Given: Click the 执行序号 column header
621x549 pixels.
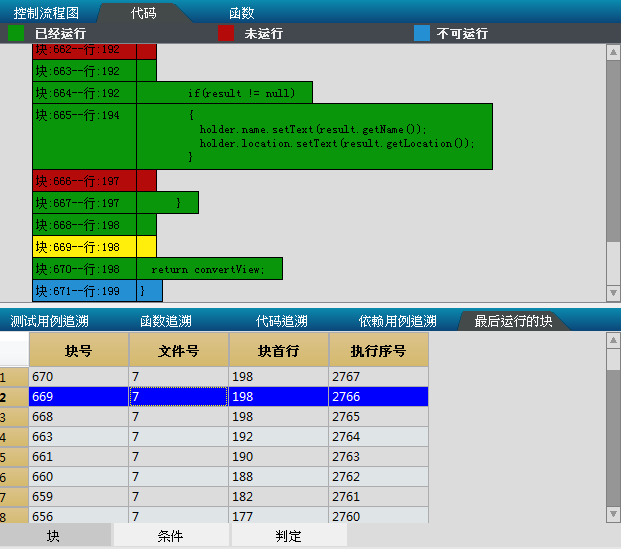Looking at the screenshot, I should pos(379,350).
